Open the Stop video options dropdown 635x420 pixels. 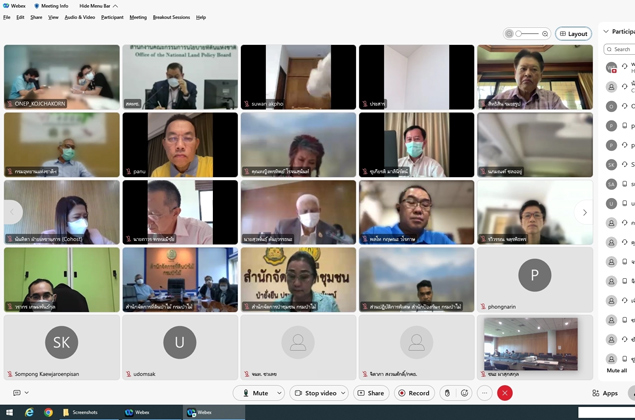tap(343, 393)
